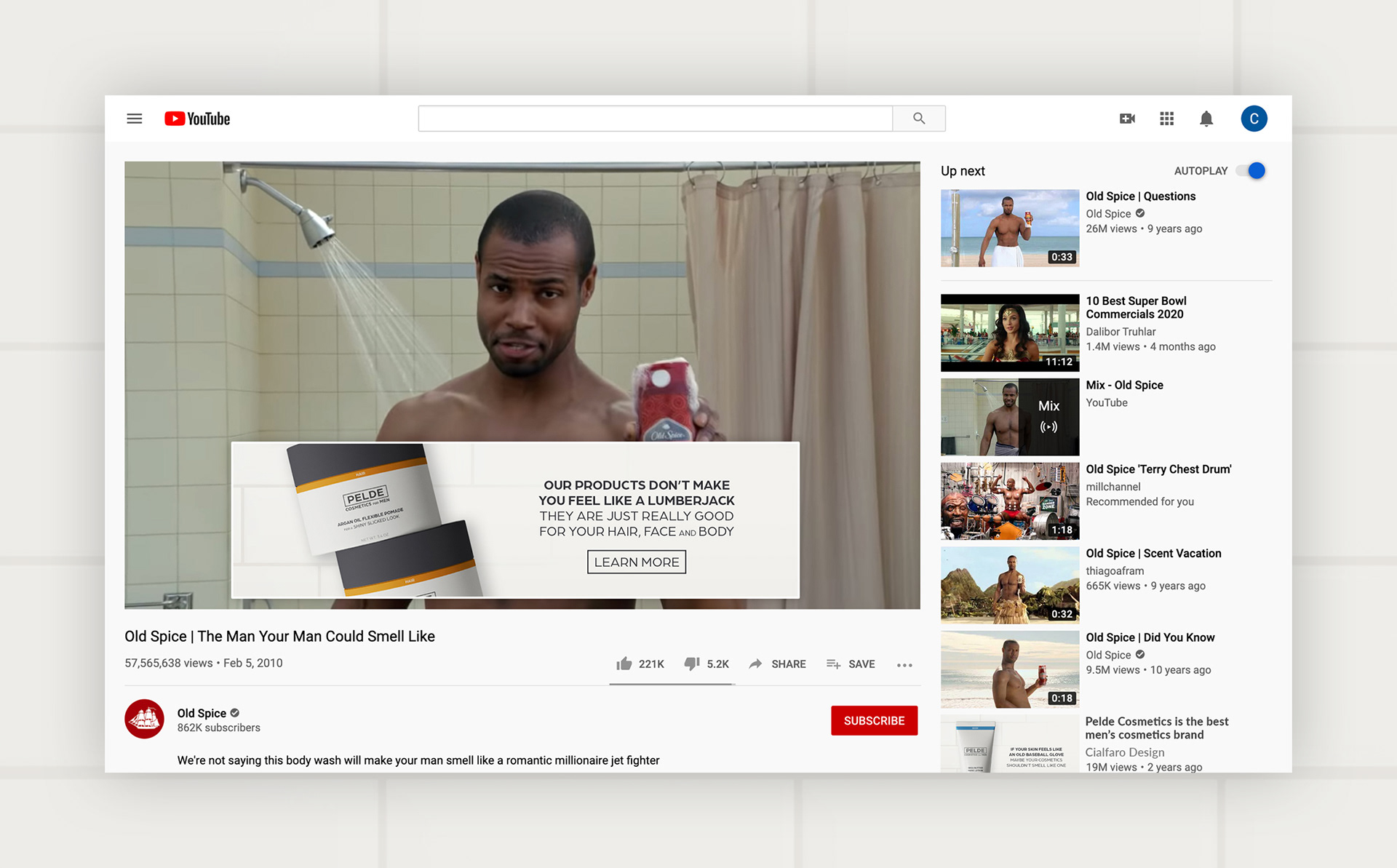1397x868 pixels.
Task: Toggle the Autoplay switch
Action: tap(1252, 171)
